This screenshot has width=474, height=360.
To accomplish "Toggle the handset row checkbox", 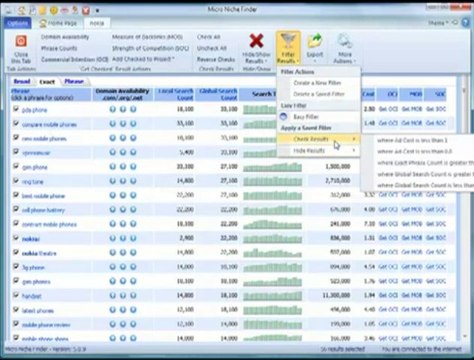I will 16,295.
